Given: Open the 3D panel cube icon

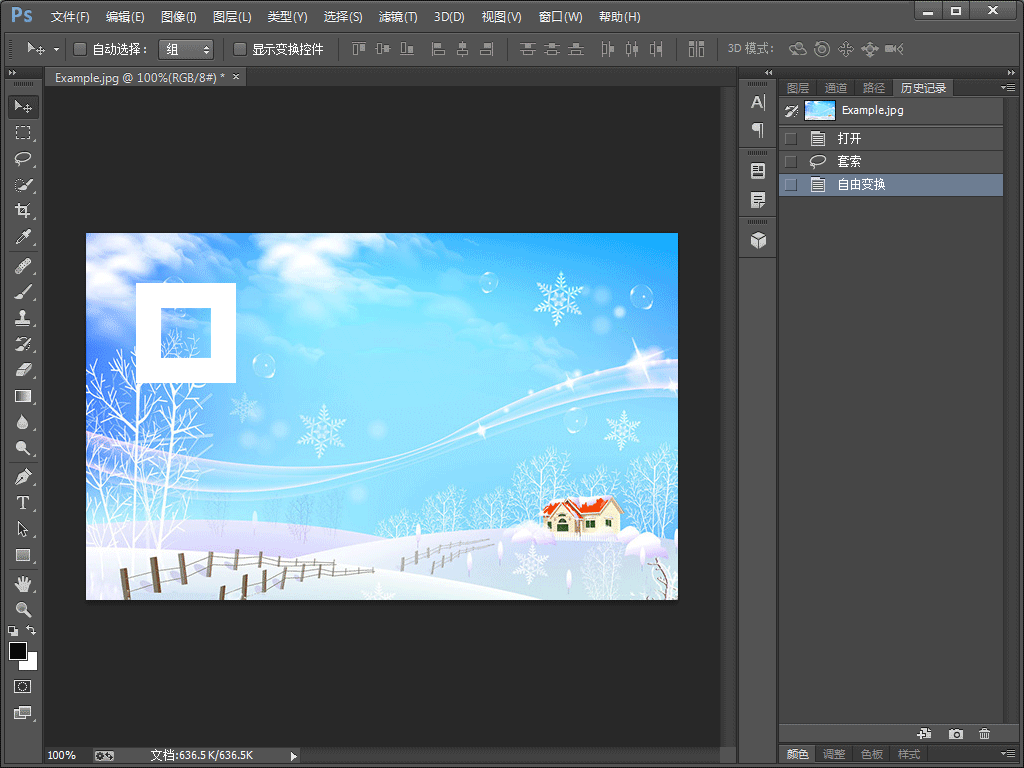Looking at the screenshot, I should [758, 240].
